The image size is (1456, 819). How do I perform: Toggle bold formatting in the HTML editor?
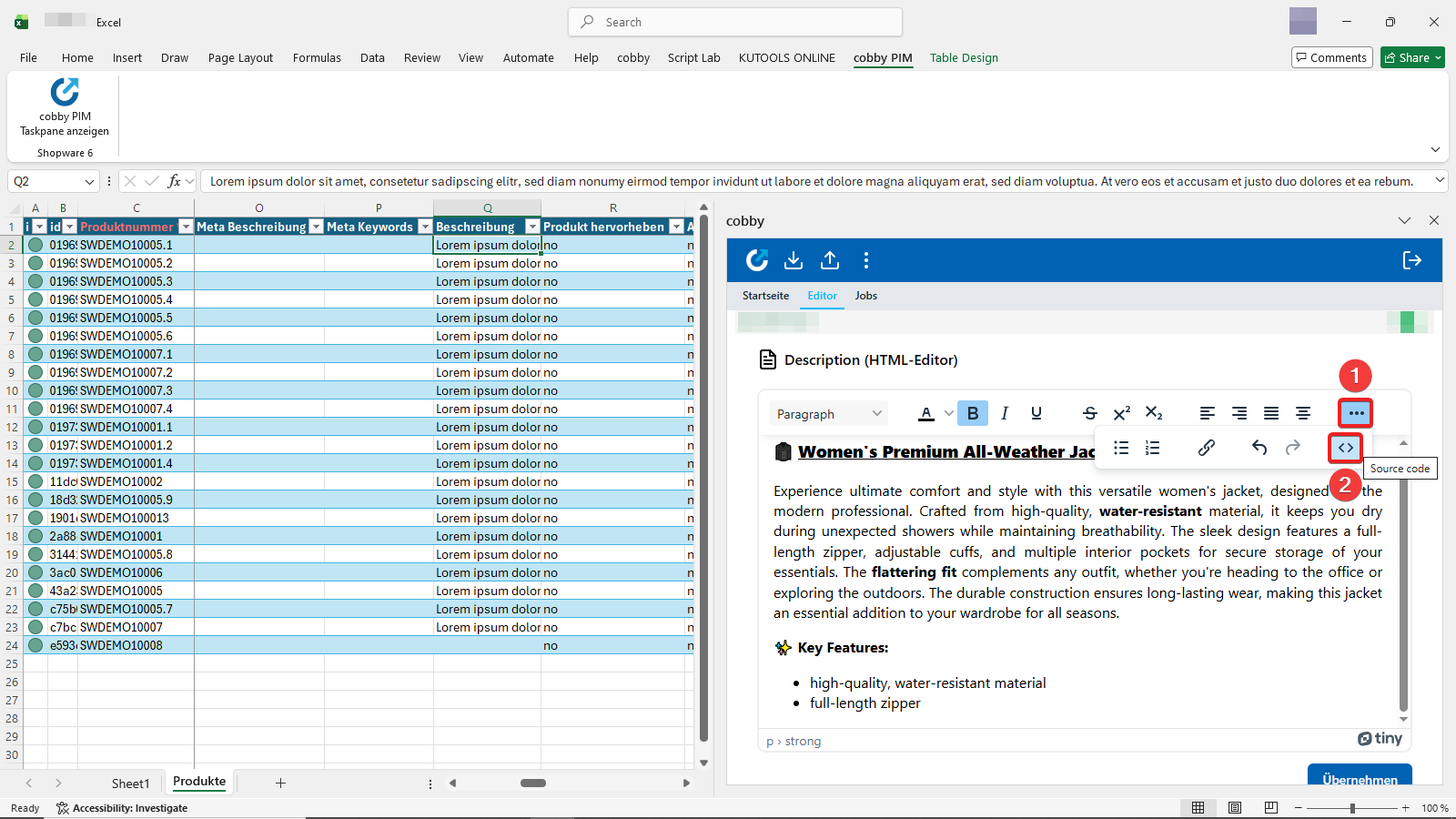click(x=972, y=412)
